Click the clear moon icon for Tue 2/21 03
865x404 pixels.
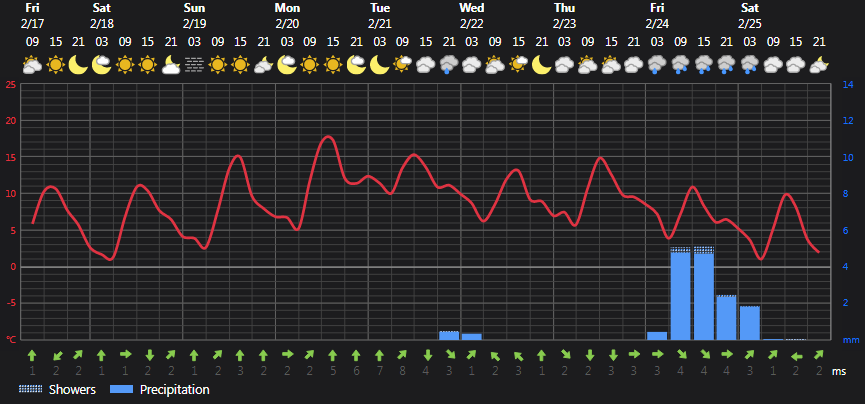pos(380,65)
